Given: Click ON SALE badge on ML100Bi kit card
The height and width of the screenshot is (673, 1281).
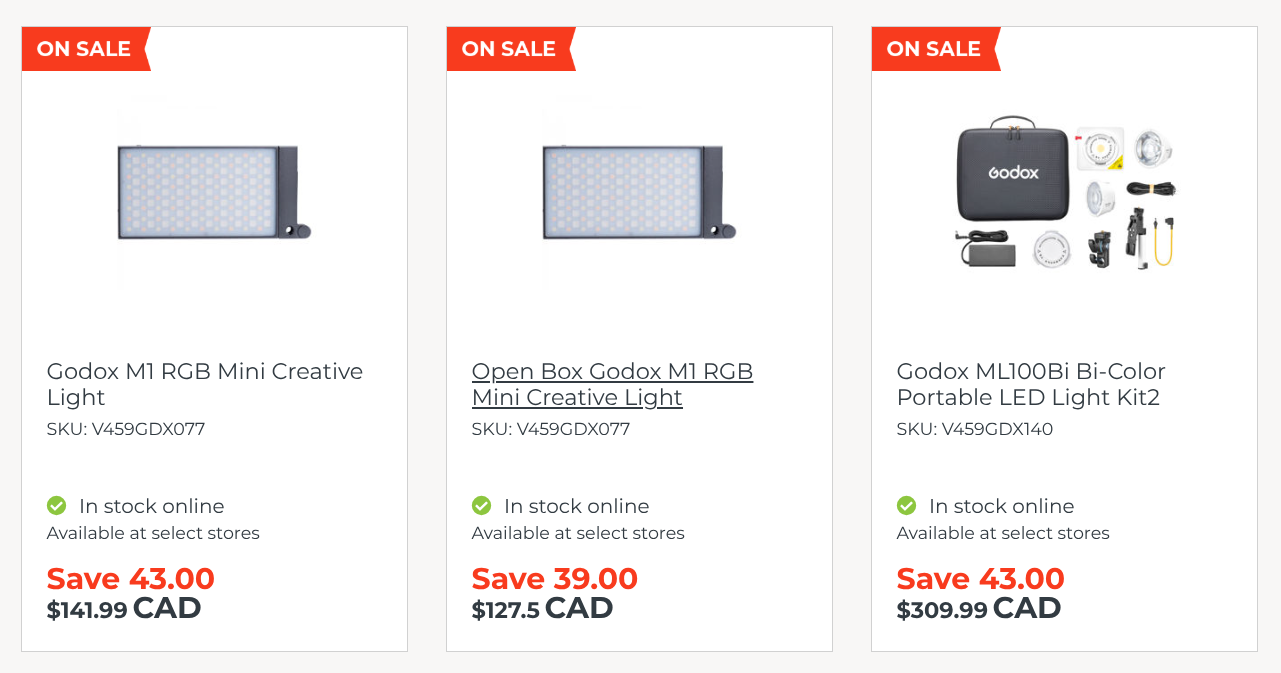Looking at the screenshot, I should (x=936, y=49).
